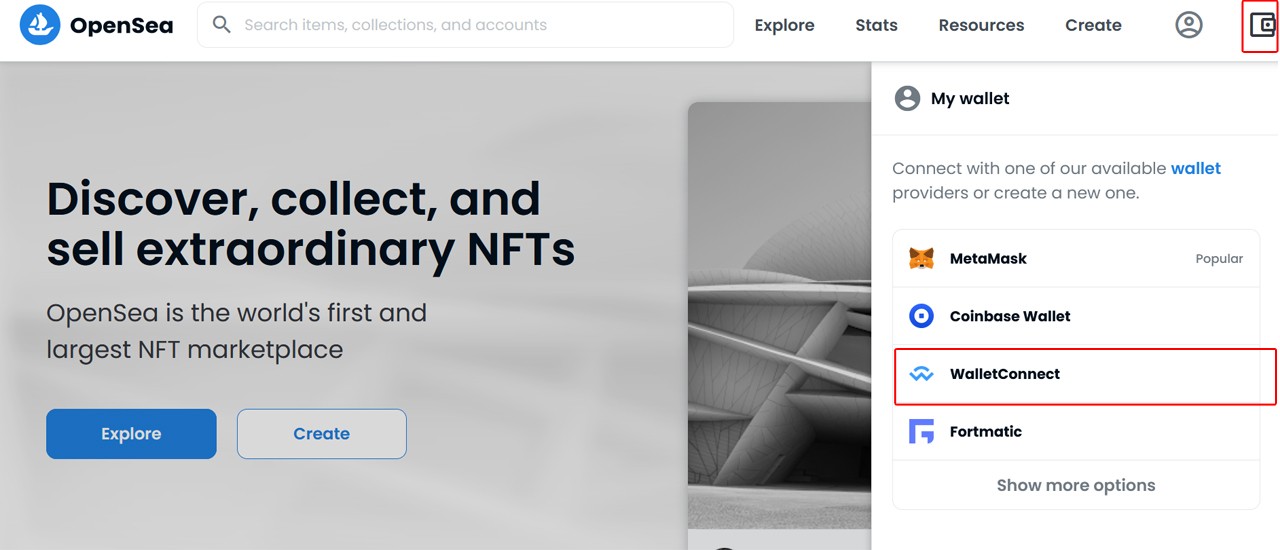This screenshot has height=550, width=1280.
Task: Open the Explore navigation menu
Action: coord(784,25)
